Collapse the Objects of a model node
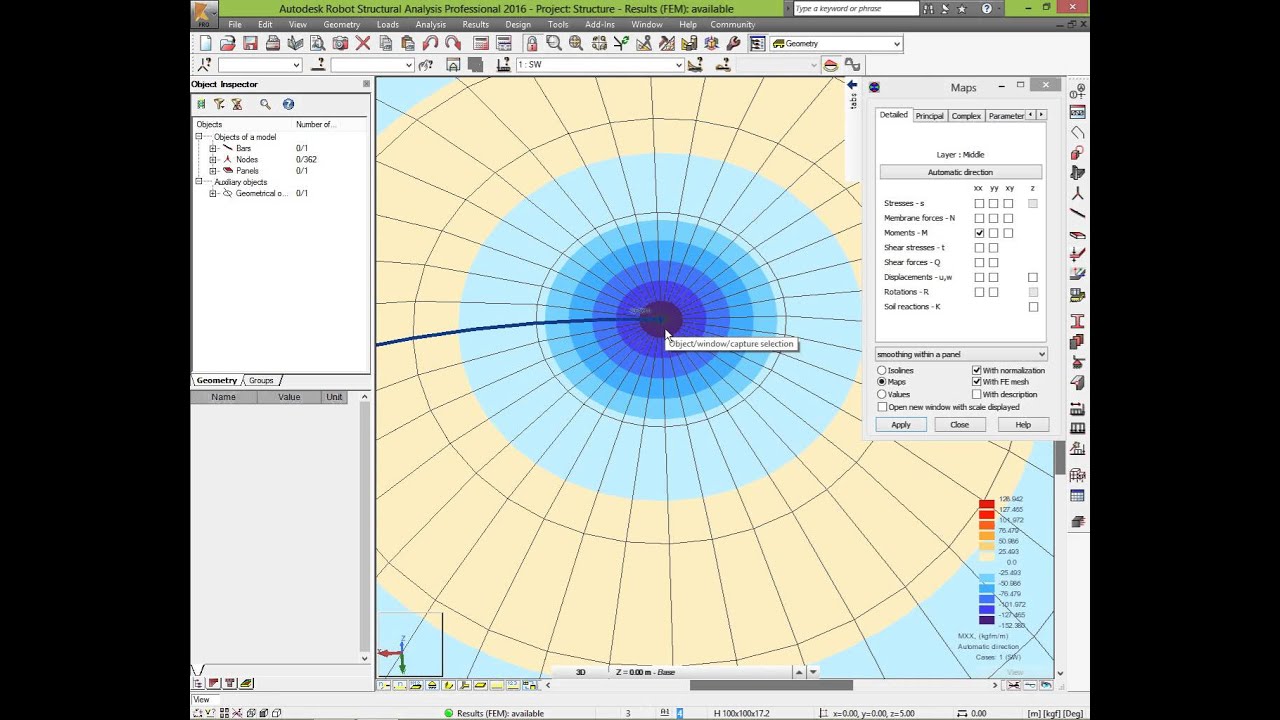The width and height of the screenshot is (1280, 720). [199, 137]
